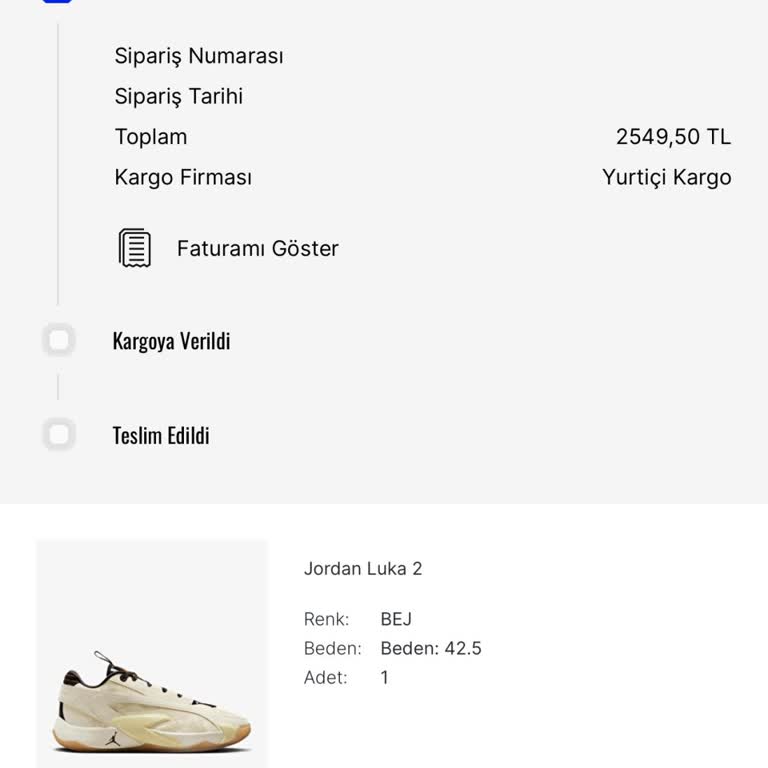Click the Adet: label
768x768 pixels.
coord(326,677)
